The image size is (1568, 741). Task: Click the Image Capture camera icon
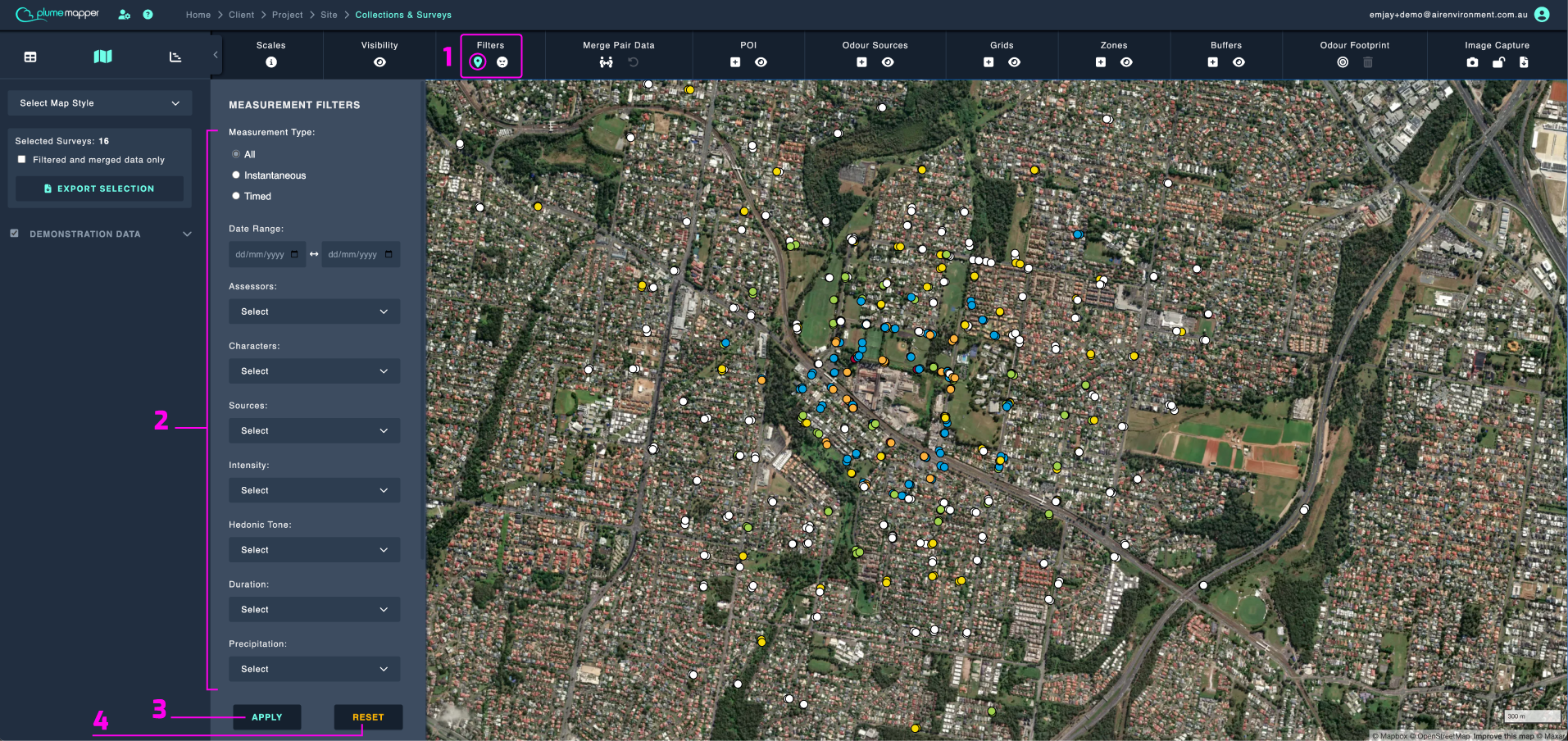coord(1472,62)
